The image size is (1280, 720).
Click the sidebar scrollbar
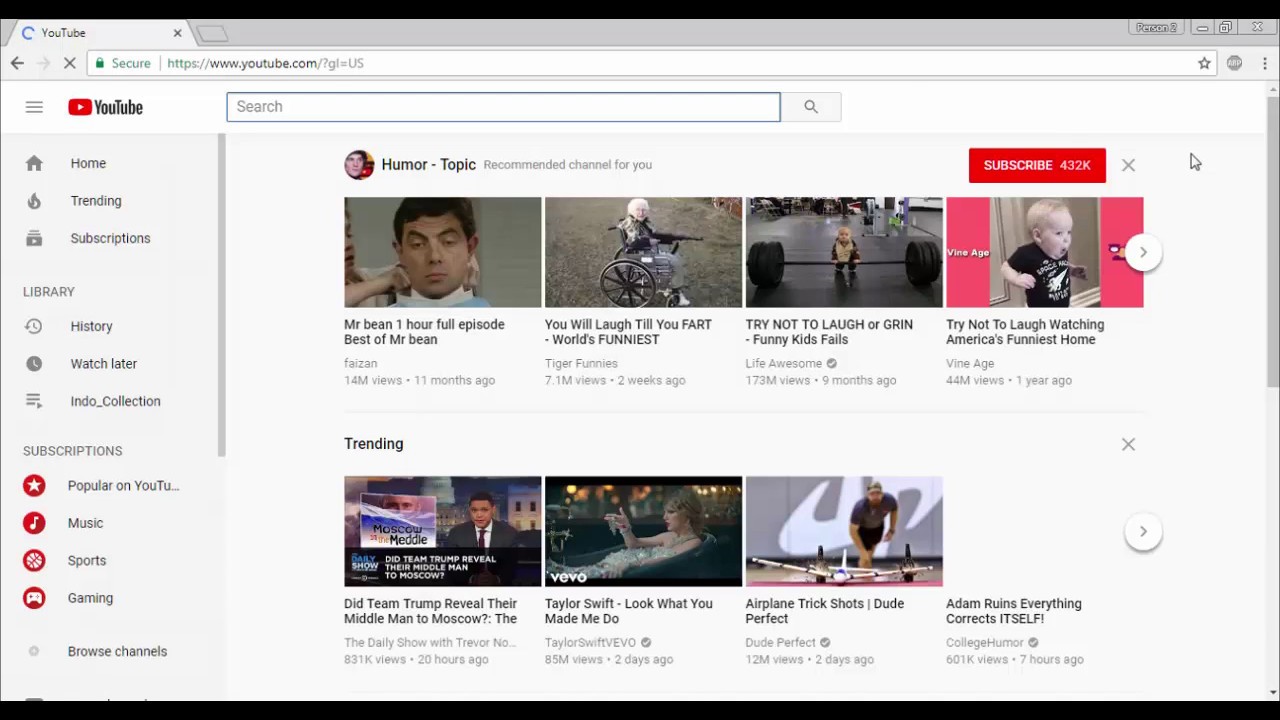point(221,295)
